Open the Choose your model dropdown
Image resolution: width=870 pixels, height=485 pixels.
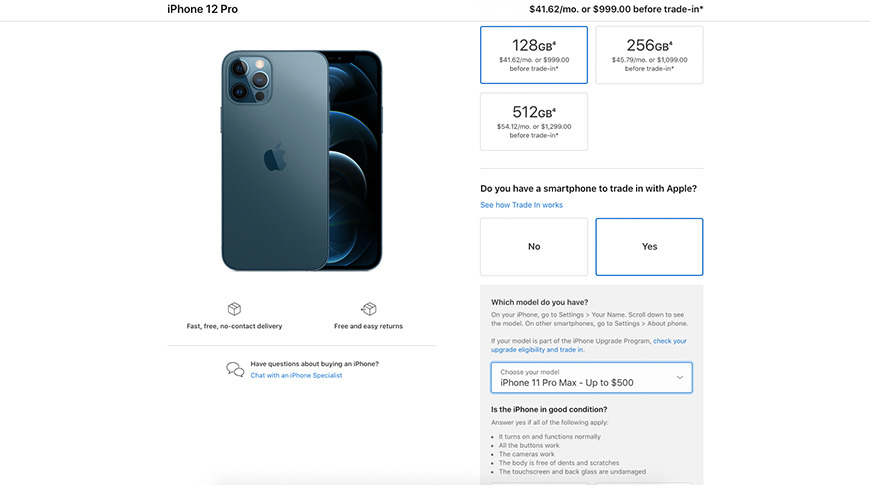[x=591, y=377]
